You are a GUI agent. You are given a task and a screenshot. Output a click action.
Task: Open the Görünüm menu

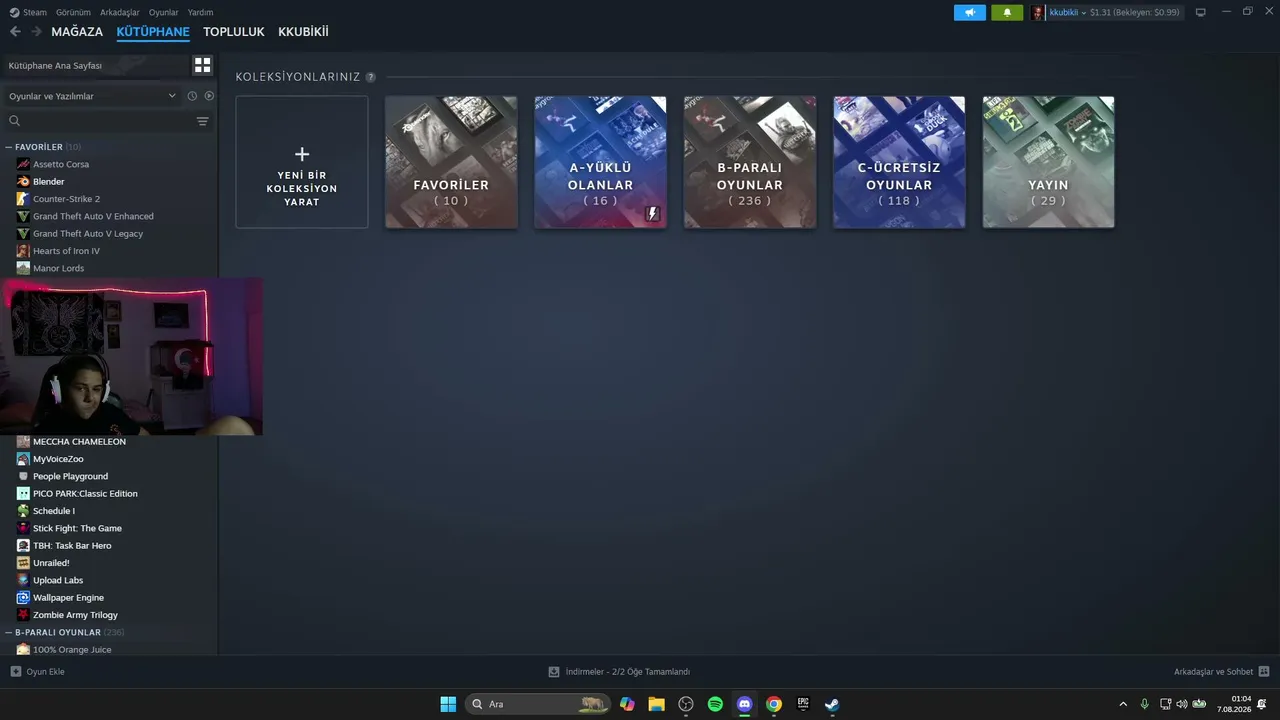(73, 12)
